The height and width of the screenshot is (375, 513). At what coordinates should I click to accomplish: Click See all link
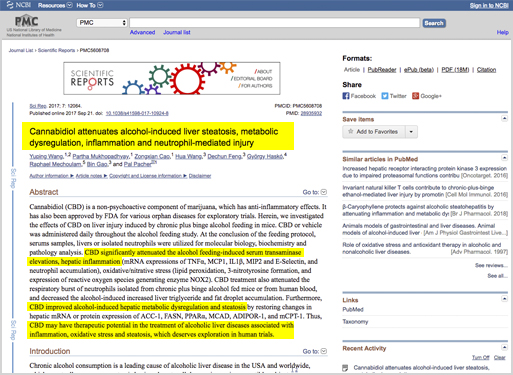497,276
